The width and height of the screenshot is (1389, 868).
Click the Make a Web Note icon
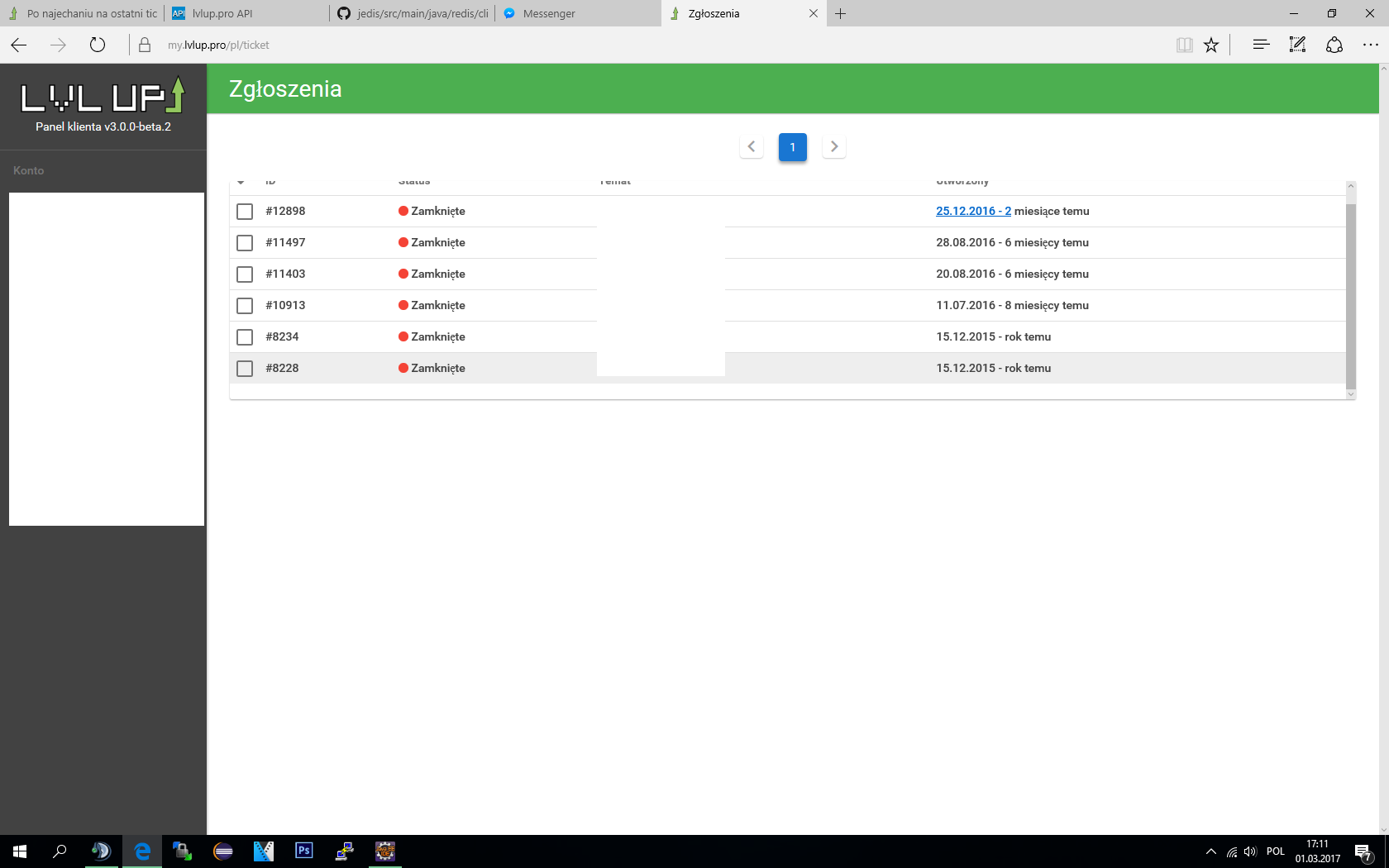pyautogui.click(x=1297, y=45)
